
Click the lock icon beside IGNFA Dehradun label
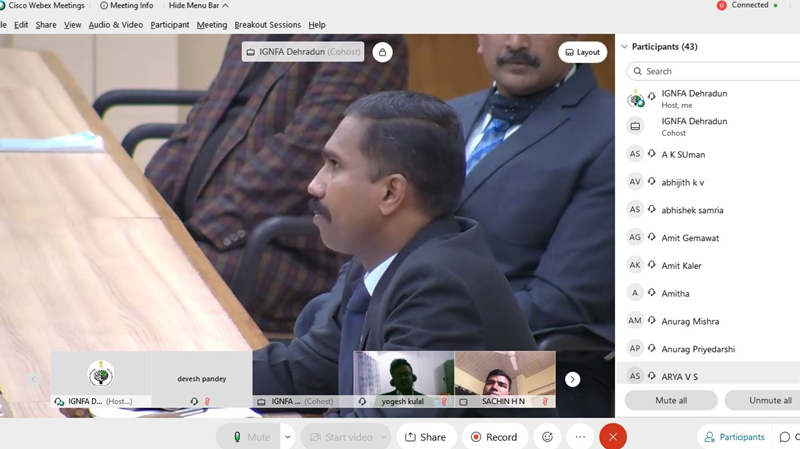[381, 52]
